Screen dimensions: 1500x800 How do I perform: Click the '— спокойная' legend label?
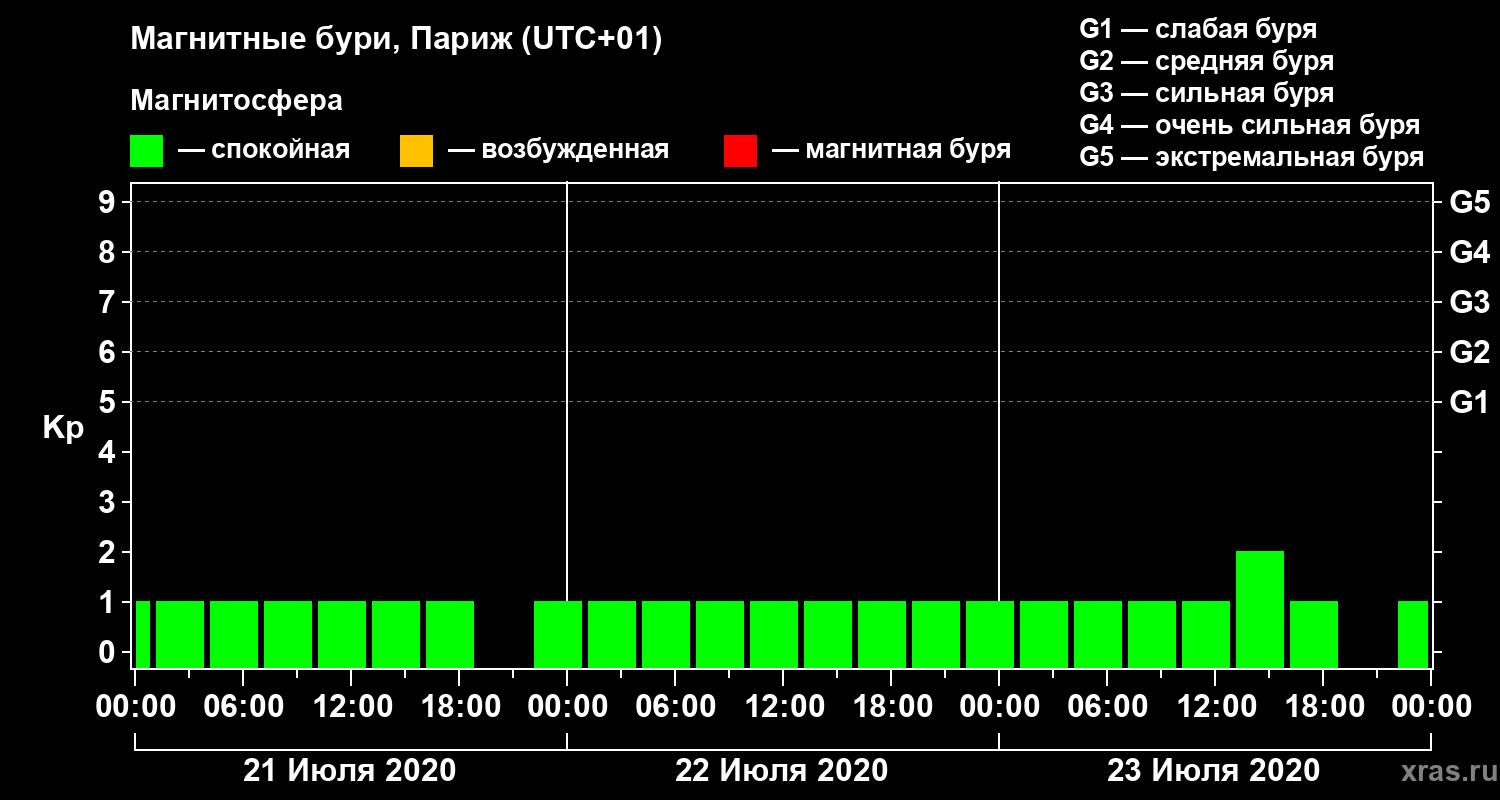coord(264,151)
